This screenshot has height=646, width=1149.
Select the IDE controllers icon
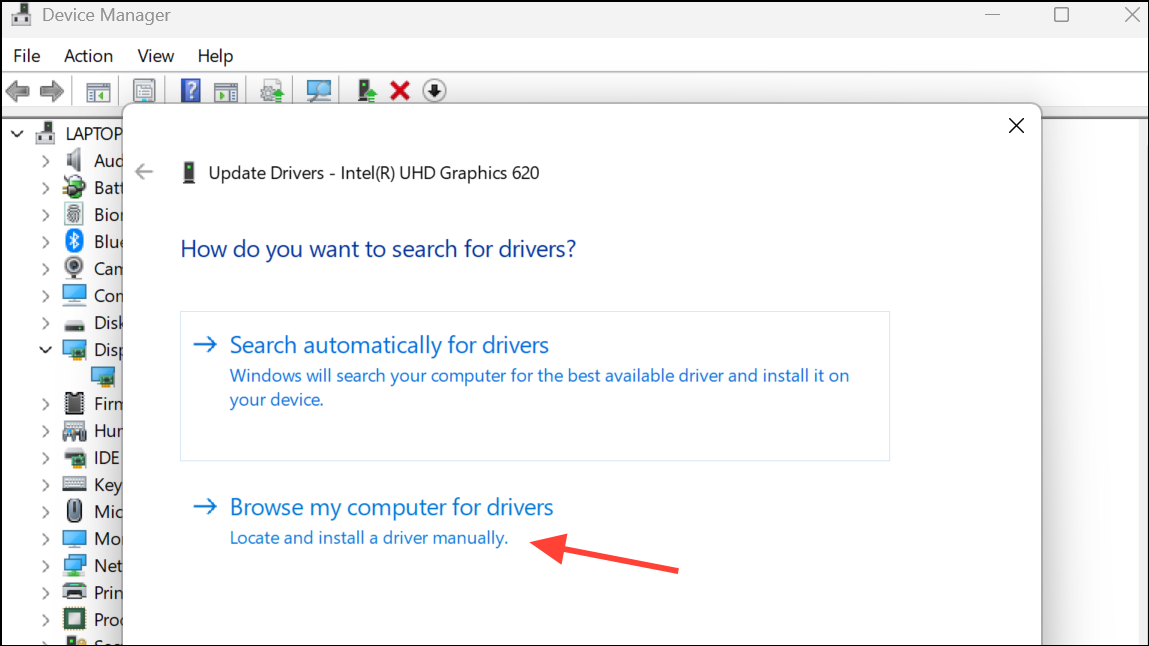(x=74, y=458)
